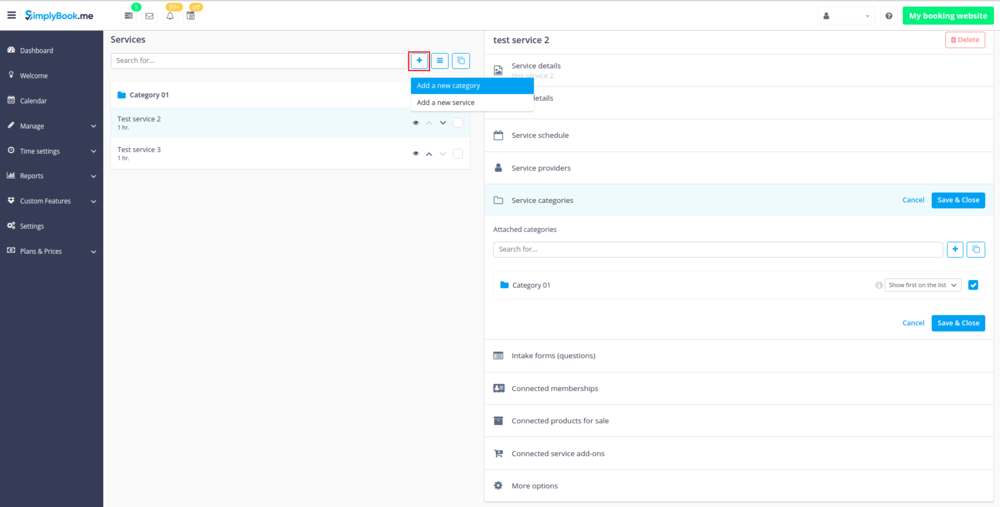Viewport: 1000px width, 507px height.
Task: Click the plus icon under Attached categories
Action: [x=955, y=249]
